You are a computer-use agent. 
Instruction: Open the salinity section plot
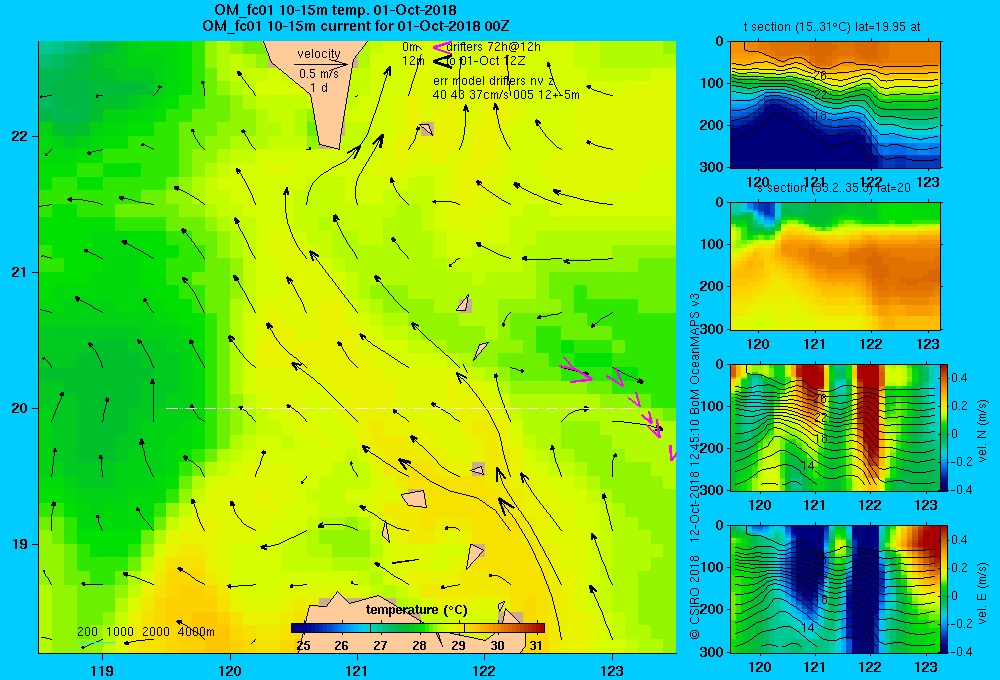(835, 266)
